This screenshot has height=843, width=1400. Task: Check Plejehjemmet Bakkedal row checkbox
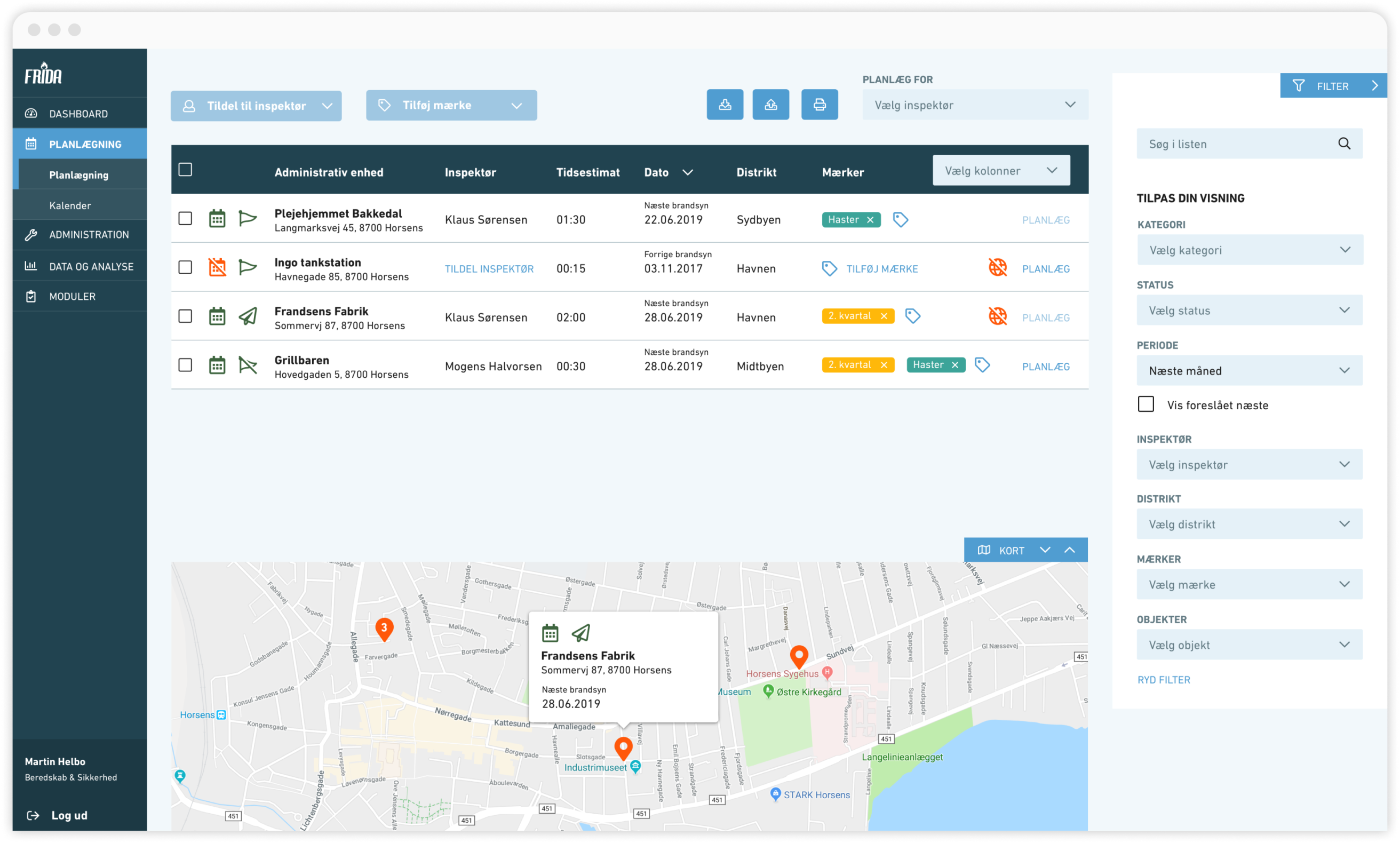185,219
